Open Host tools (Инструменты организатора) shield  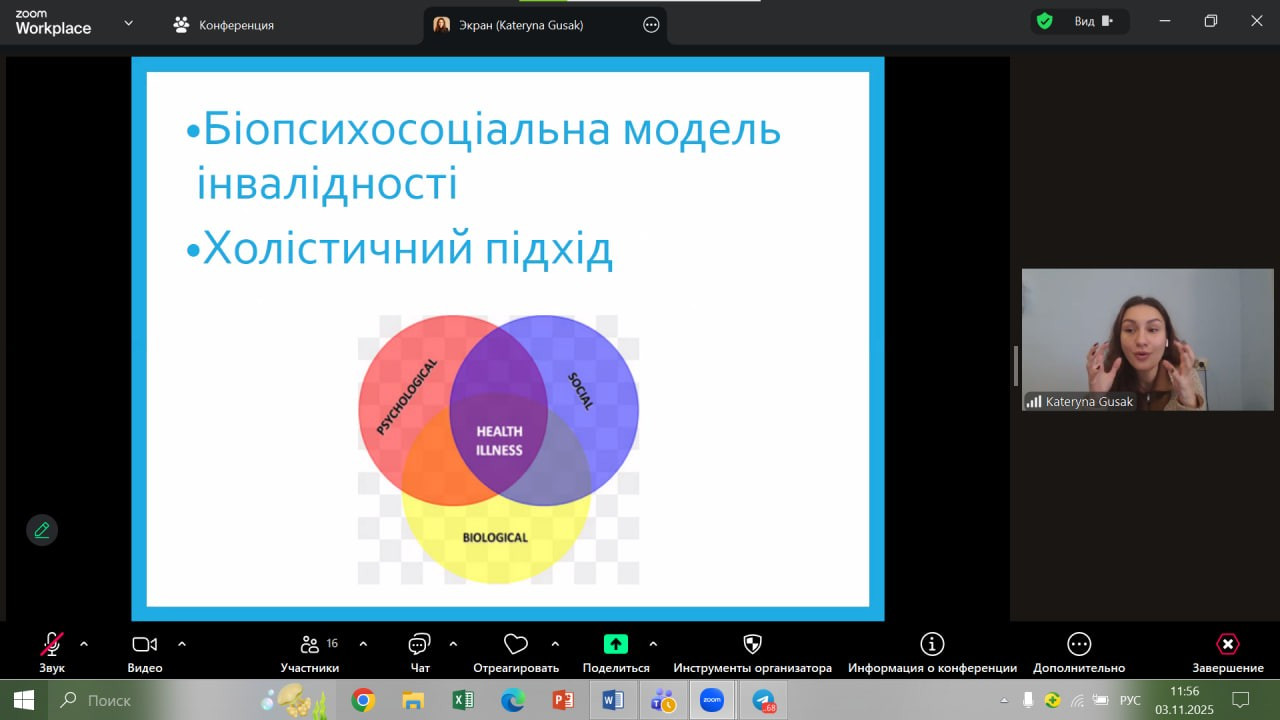(752, 645)
